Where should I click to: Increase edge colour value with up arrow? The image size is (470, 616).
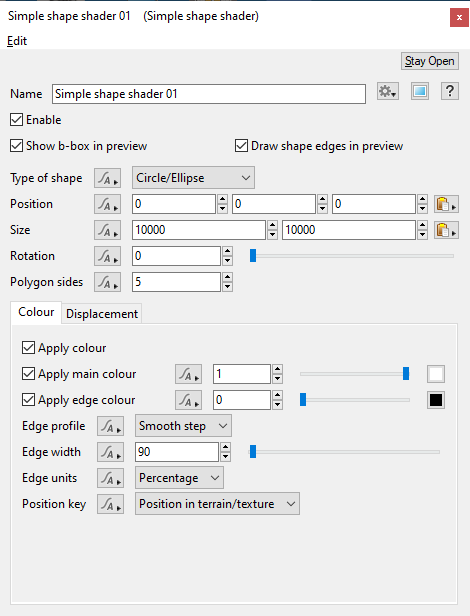[x=277, y=395]
